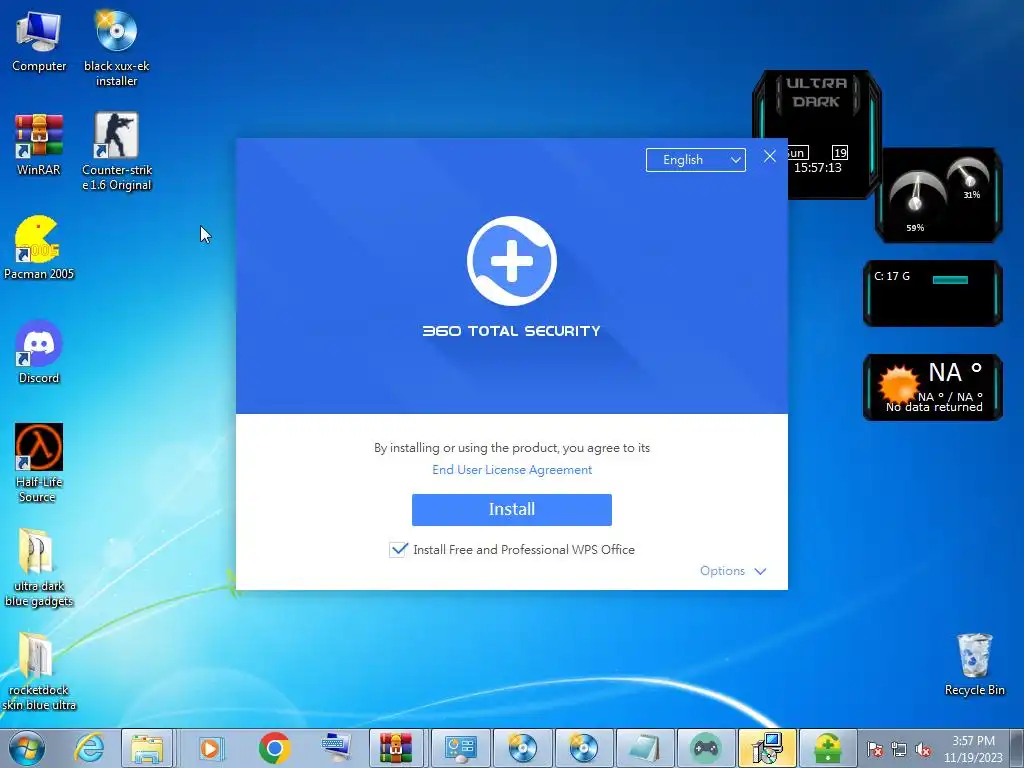Screen dimensions: 1024x768
Task: Launch Google Chrome from the taskbar
Action: 274,748
